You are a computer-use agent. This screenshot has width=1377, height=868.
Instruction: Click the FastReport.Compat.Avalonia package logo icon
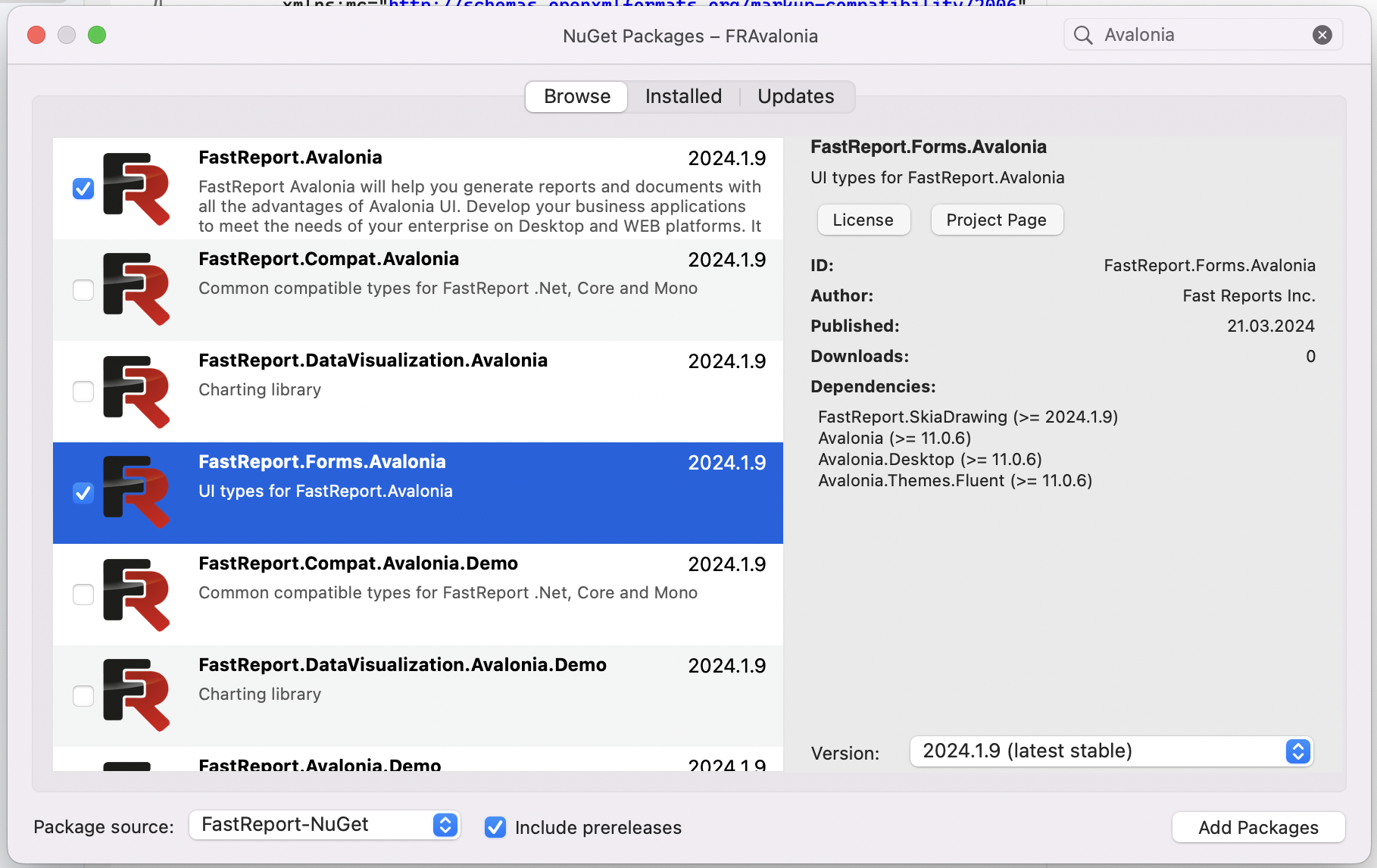(x=136, y=289)
